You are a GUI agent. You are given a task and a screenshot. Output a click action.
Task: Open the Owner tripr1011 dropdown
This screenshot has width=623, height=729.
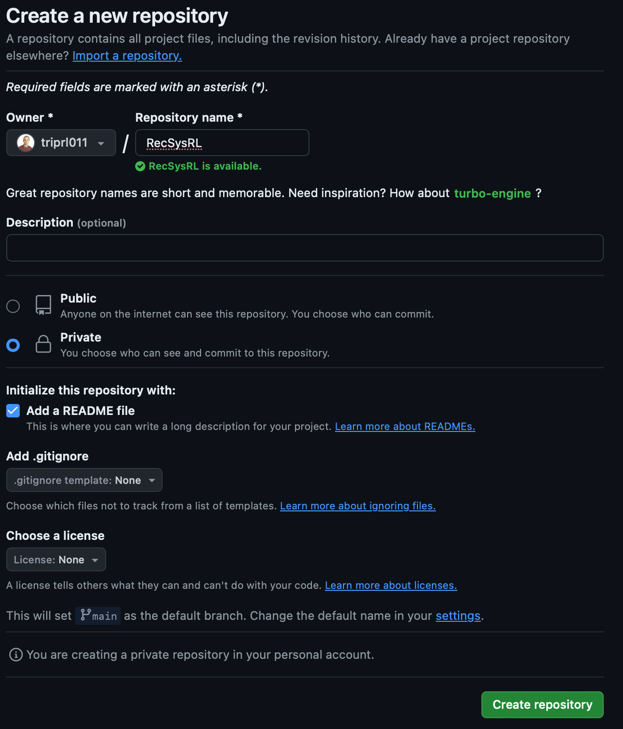pyautogui.click(x=61, y=143)
